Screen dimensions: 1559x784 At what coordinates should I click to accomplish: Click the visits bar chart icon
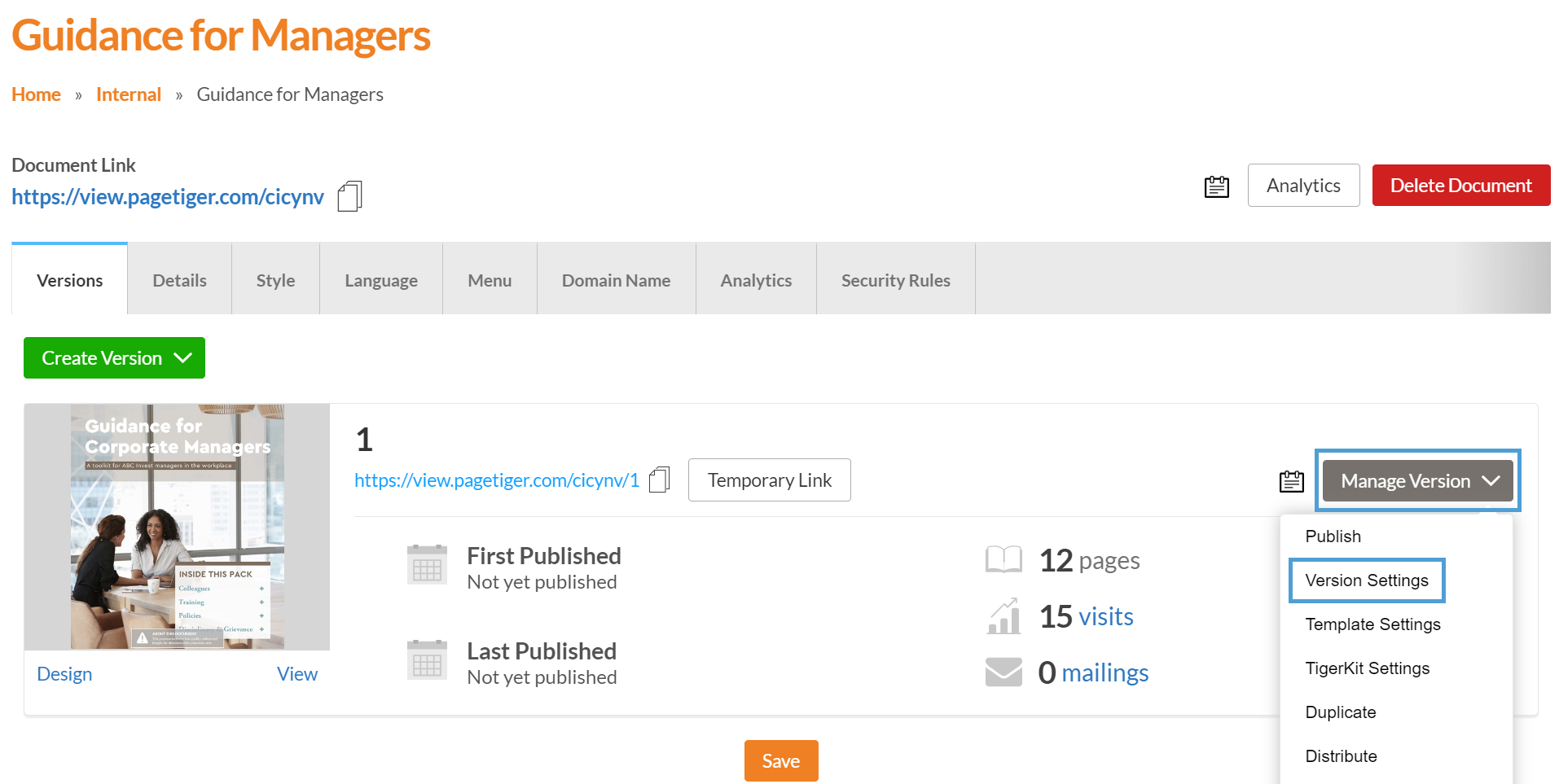point(1003,616)
